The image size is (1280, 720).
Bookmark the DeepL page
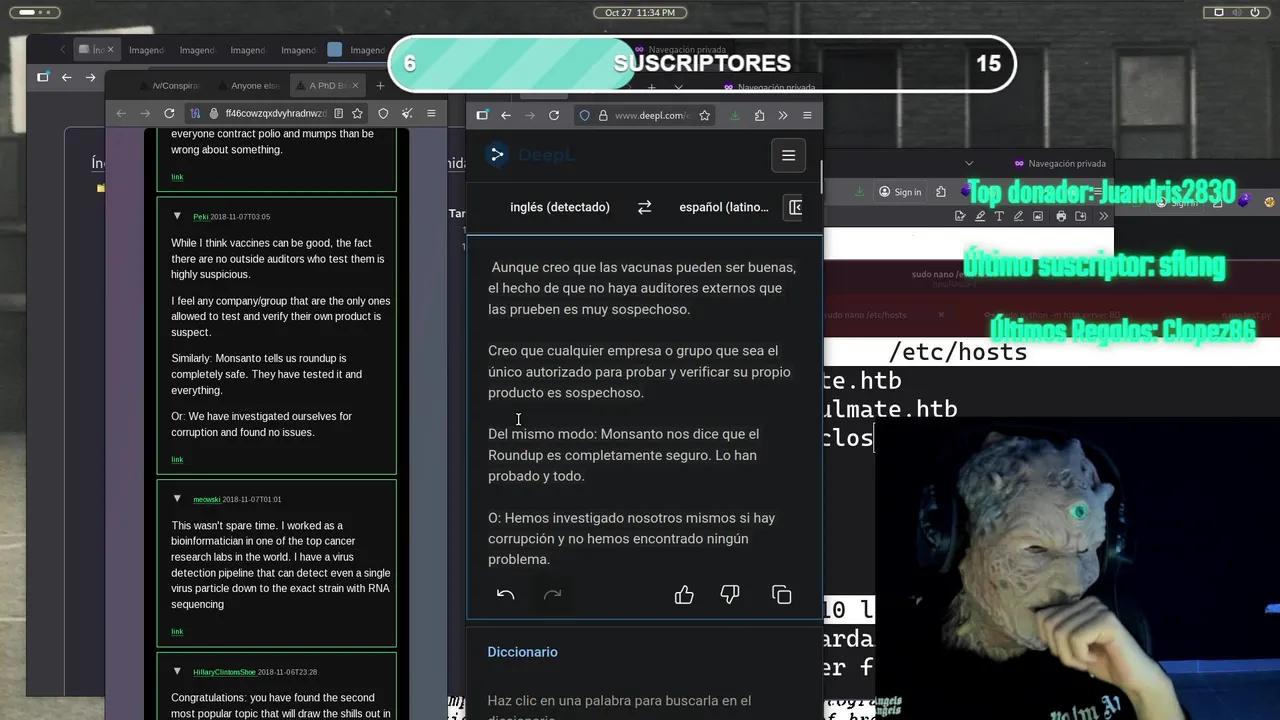point(705,115)
